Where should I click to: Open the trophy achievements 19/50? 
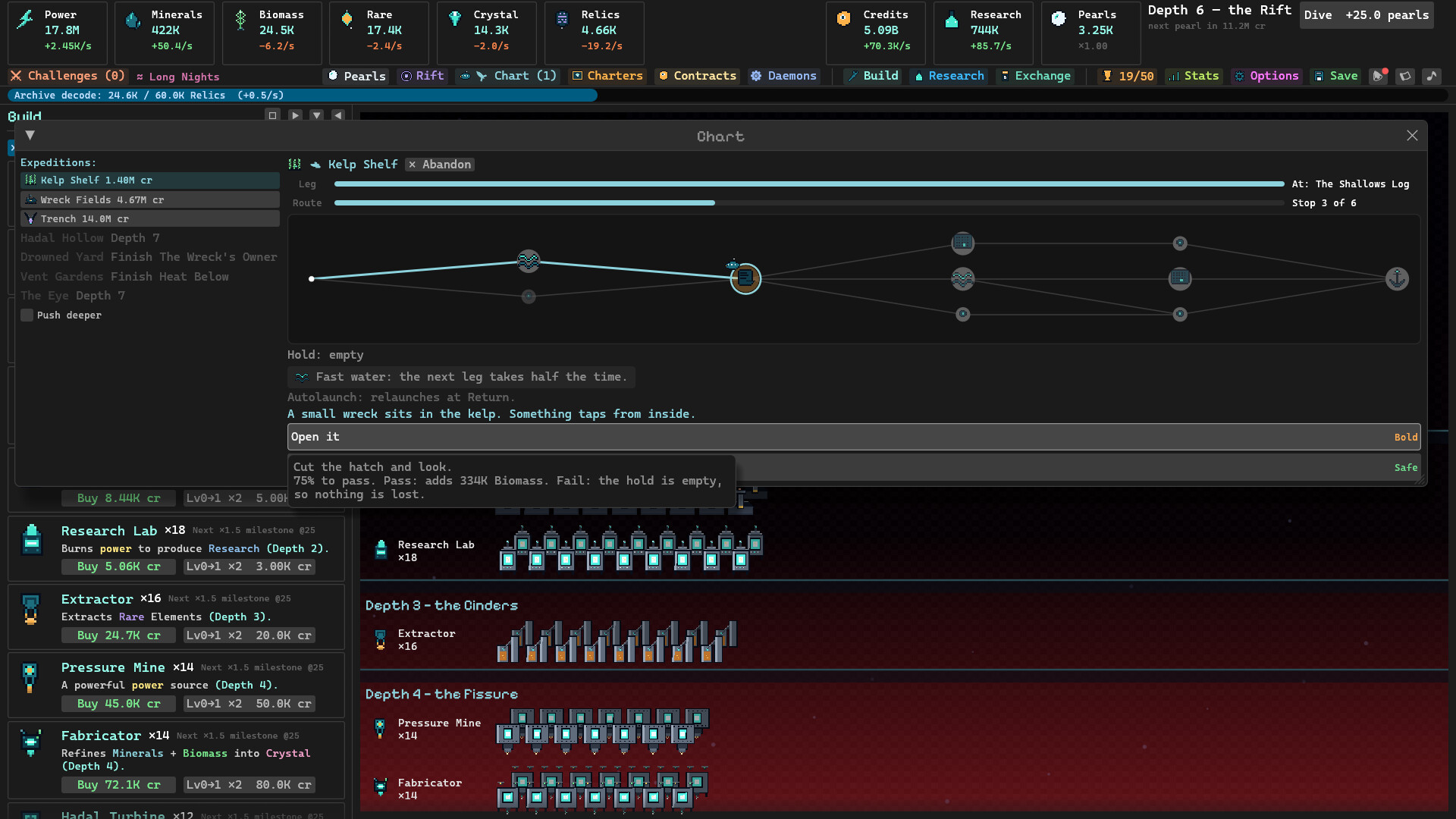1128,76
